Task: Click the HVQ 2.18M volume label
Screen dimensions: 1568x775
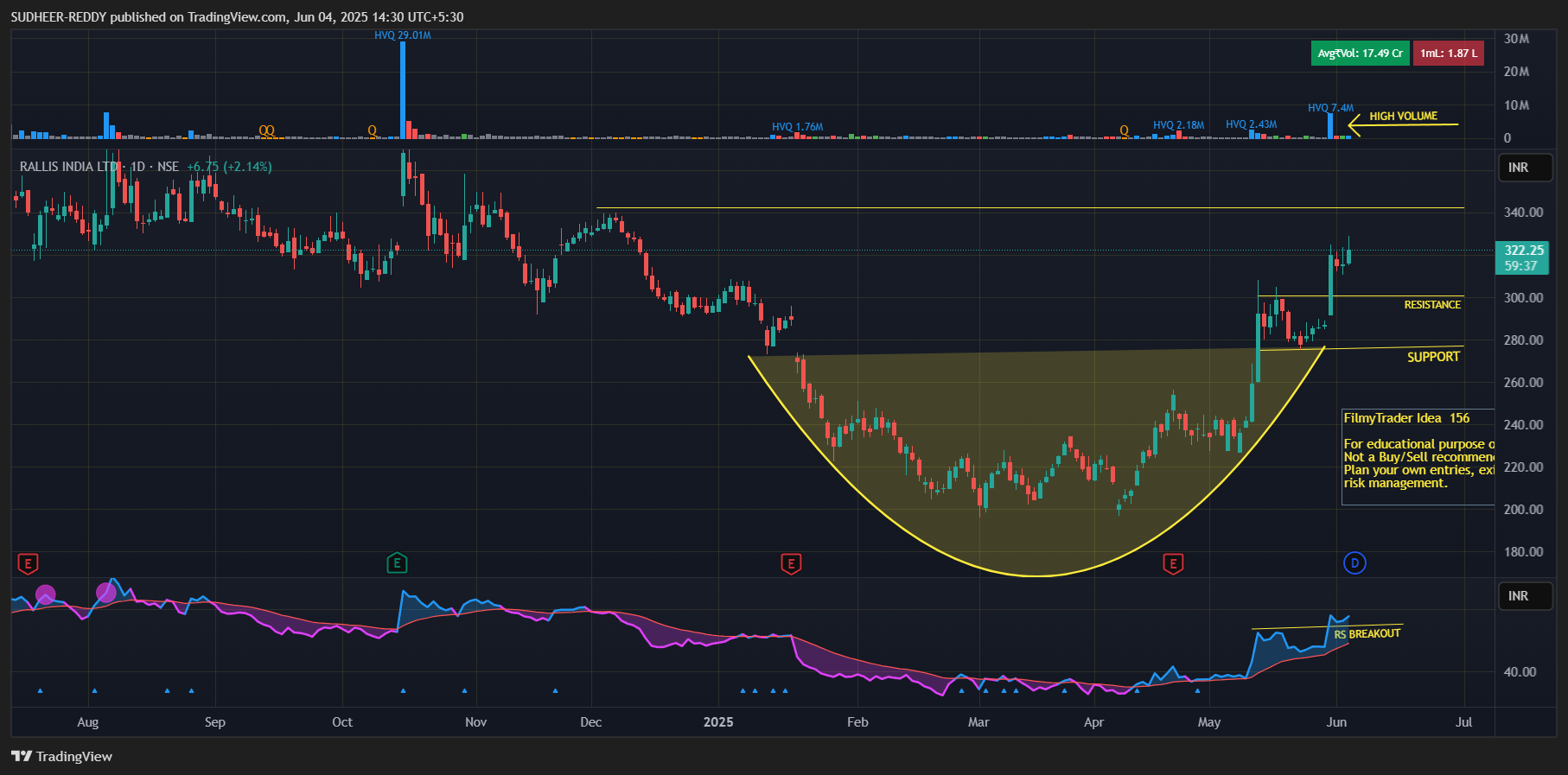Action: pyautogui.click(x=1178, y=125)
